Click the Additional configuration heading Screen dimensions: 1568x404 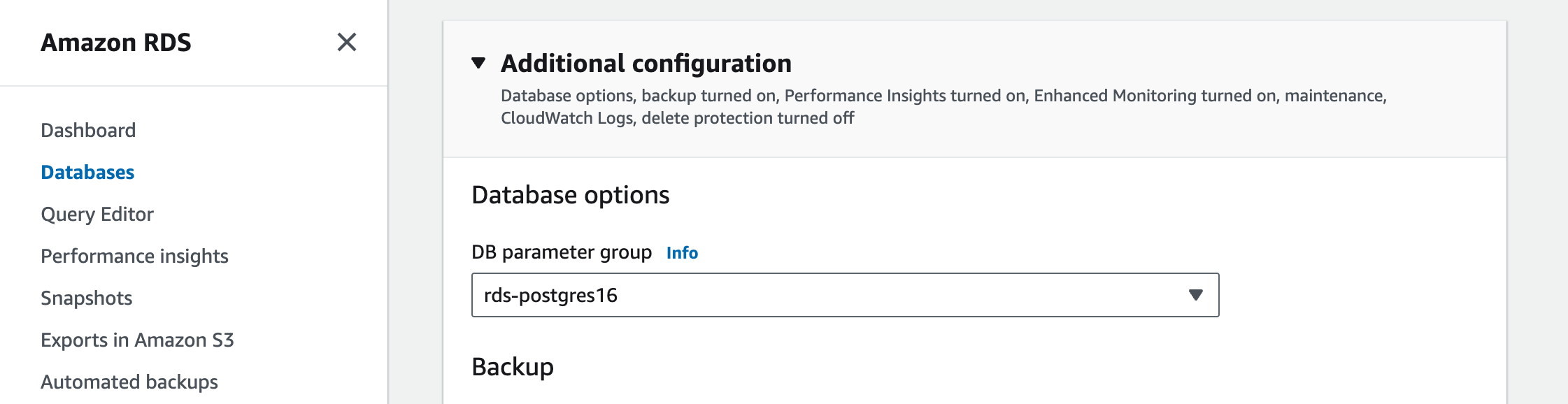click(x=646, y=63)
